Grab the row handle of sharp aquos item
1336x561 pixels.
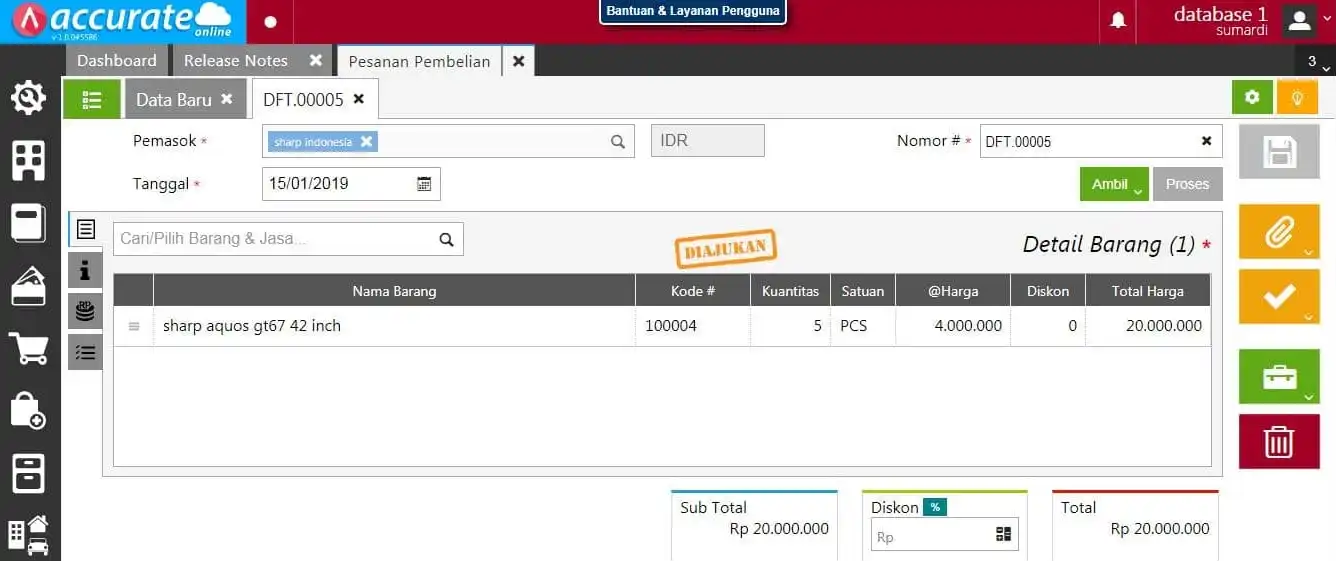point(134,326)
